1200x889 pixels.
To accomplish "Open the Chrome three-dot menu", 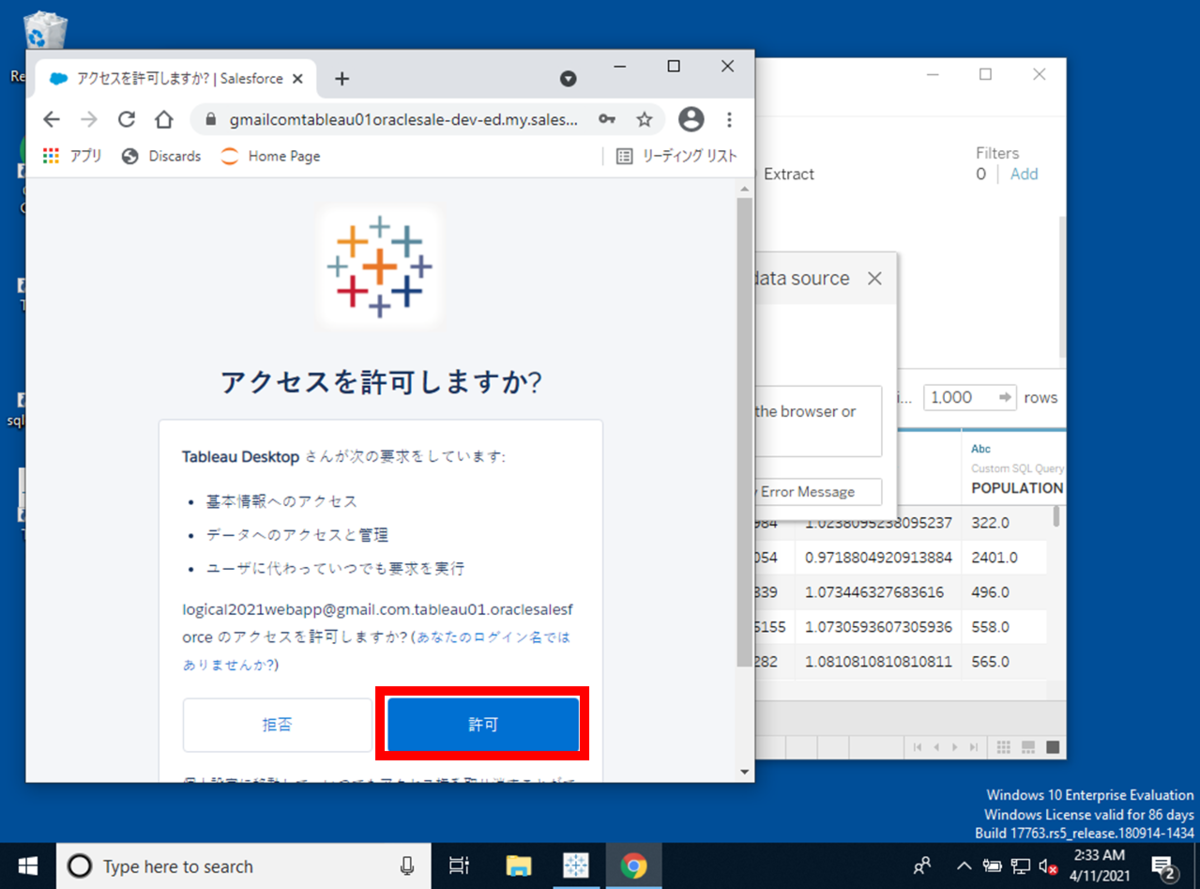I will (729, 120).
